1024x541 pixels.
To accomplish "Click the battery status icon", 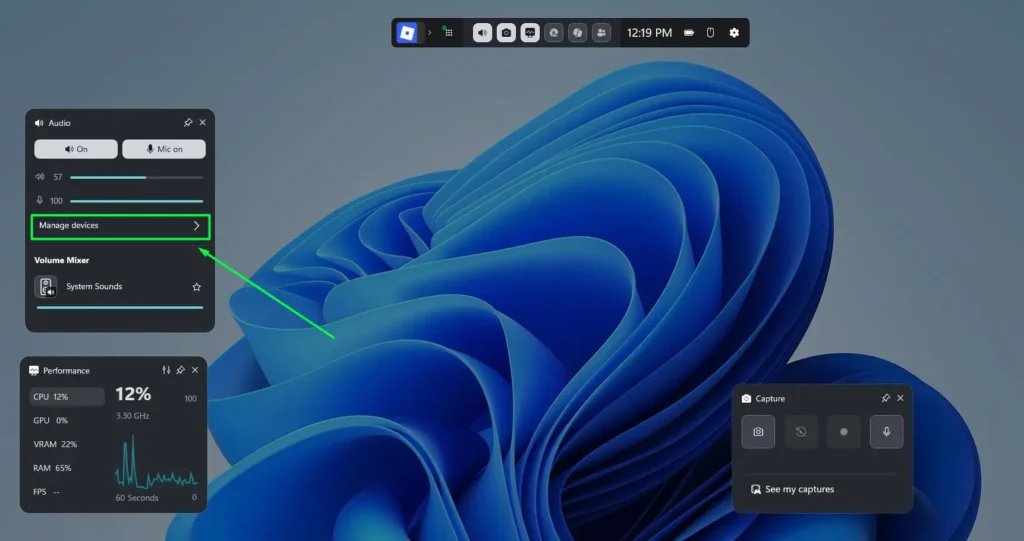I will (x=689, y=33).
